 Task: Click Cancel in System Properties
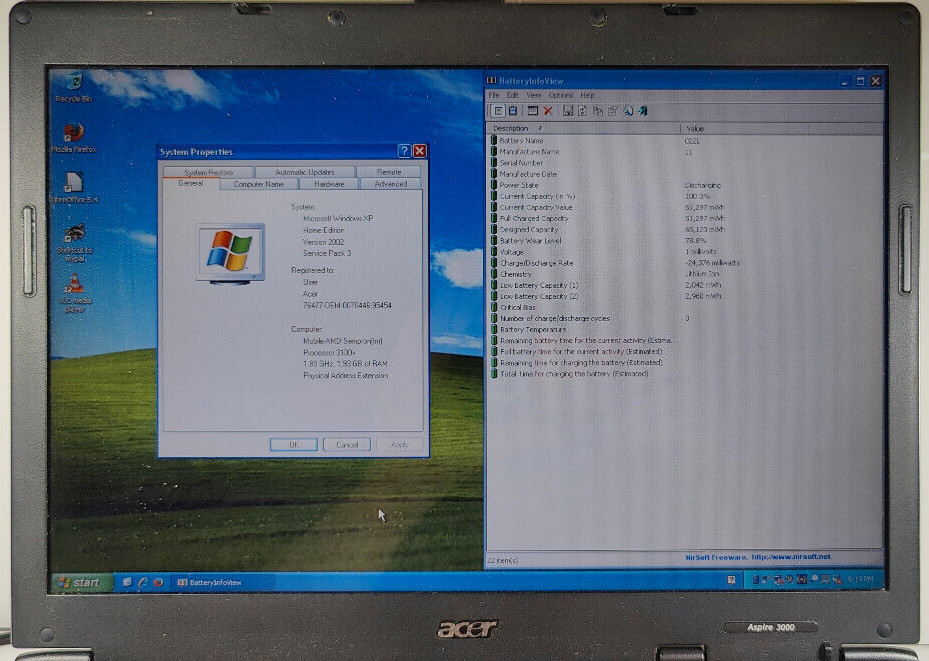(x=347, y=444)
